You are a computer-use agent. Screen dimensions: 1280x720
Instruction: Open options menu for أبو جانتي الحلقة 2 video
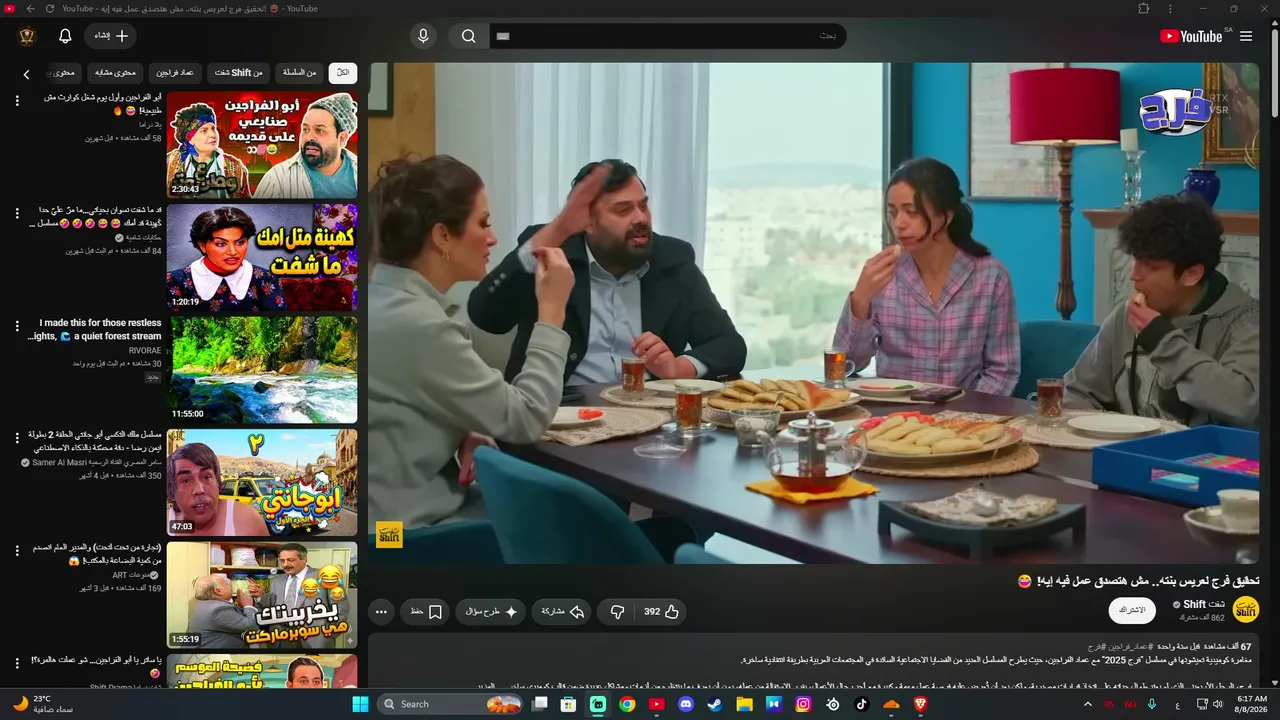[17, 438]
